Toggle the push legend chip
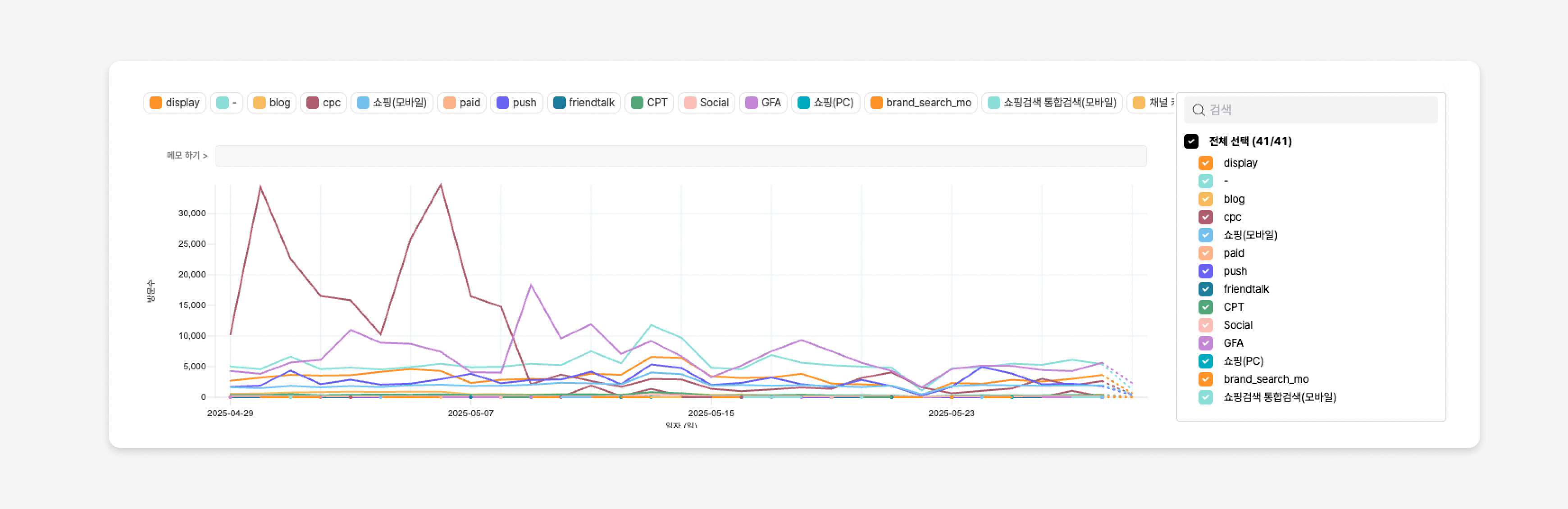1568x509 pixels. pyautogui.click(x=516, y=102)
